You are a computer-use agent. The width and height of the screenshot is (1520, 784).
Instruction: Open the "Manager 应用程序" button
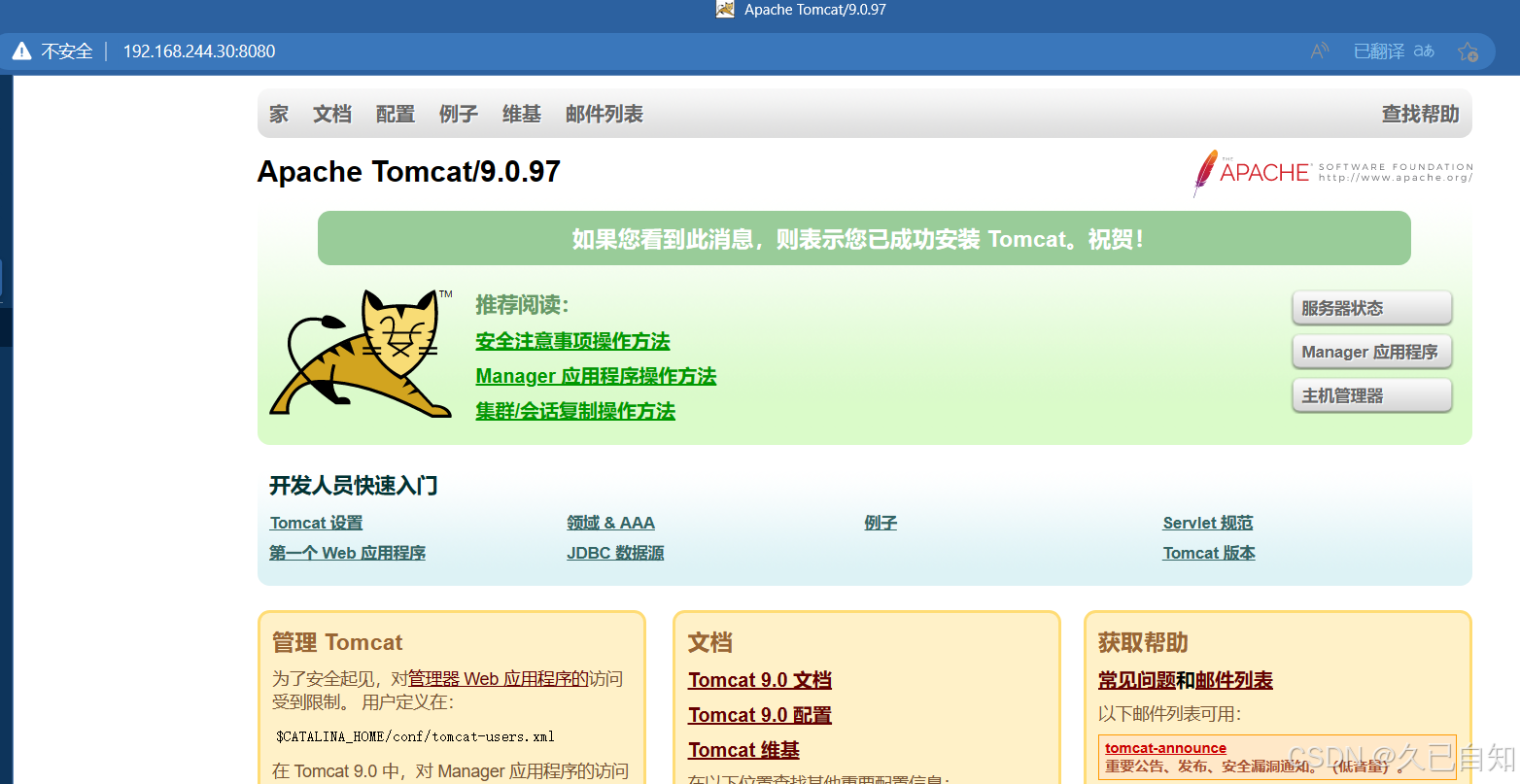[1371, 352]
